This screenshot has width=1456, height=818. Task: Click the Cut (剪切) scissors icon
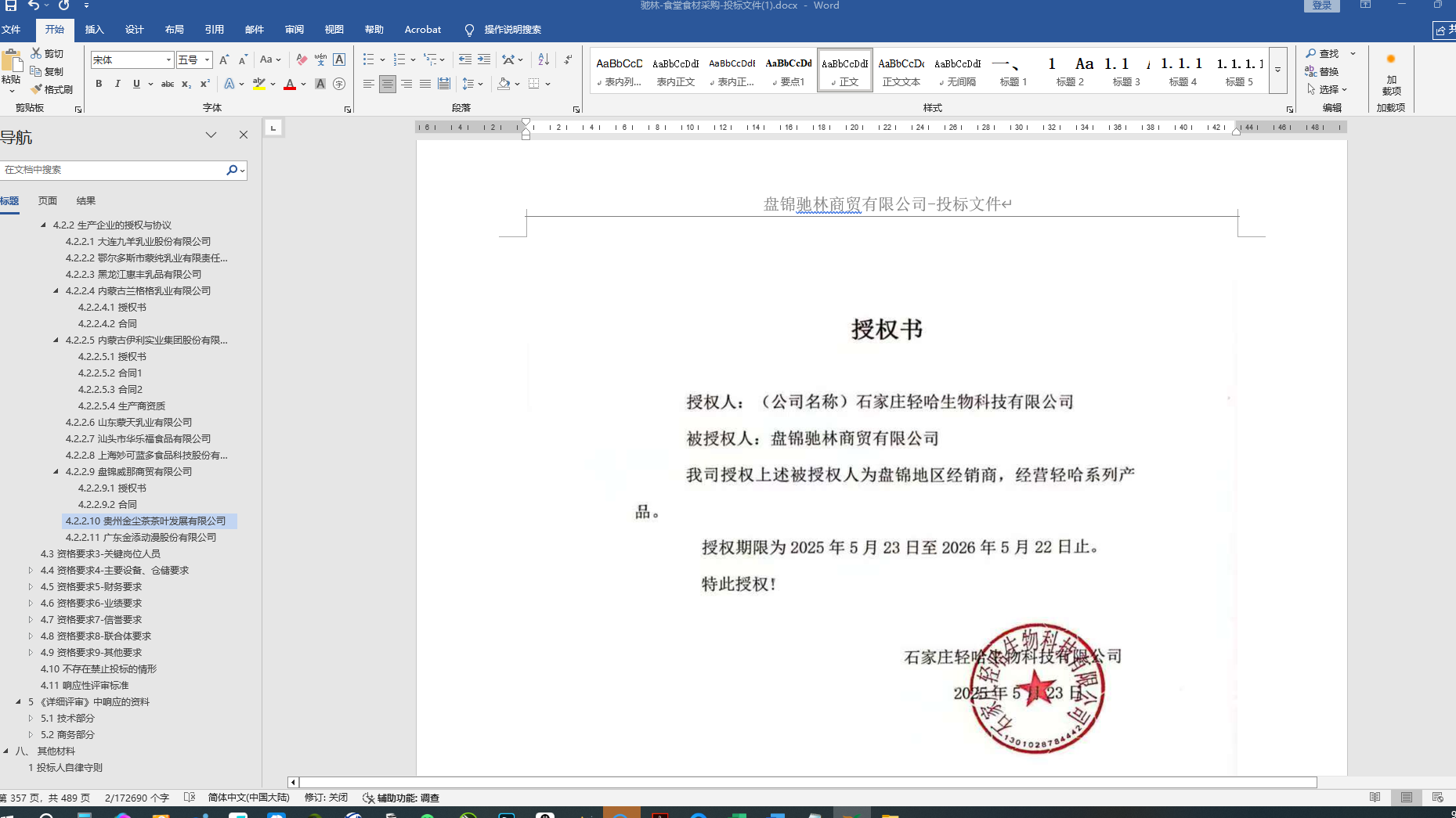(36, 53)
